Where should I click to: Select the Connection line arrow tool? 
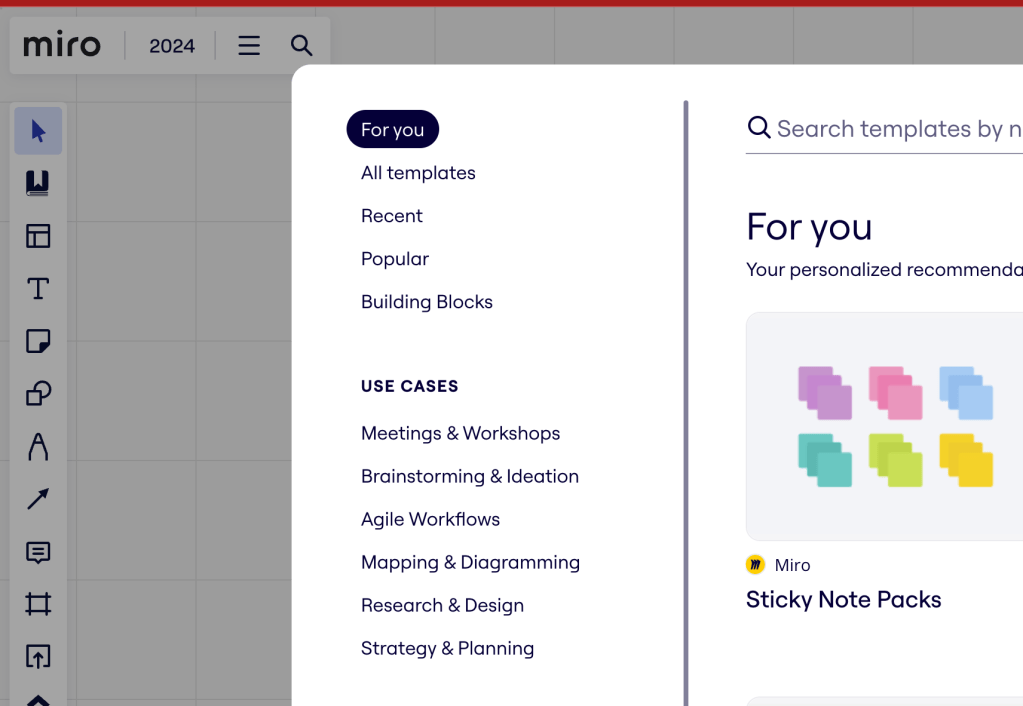(x=38, y=499)
